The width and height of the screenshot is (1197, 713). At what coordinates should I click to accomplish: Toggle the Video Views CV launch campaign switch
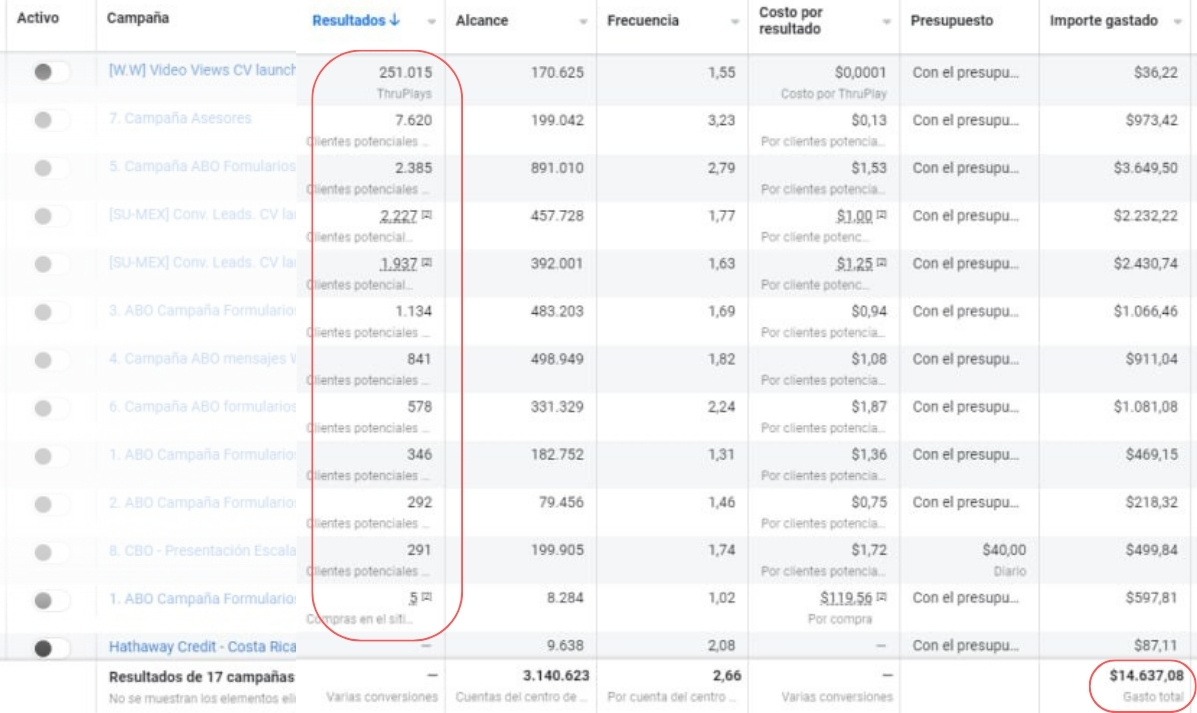pyautogui.click(x=51, y=72)
